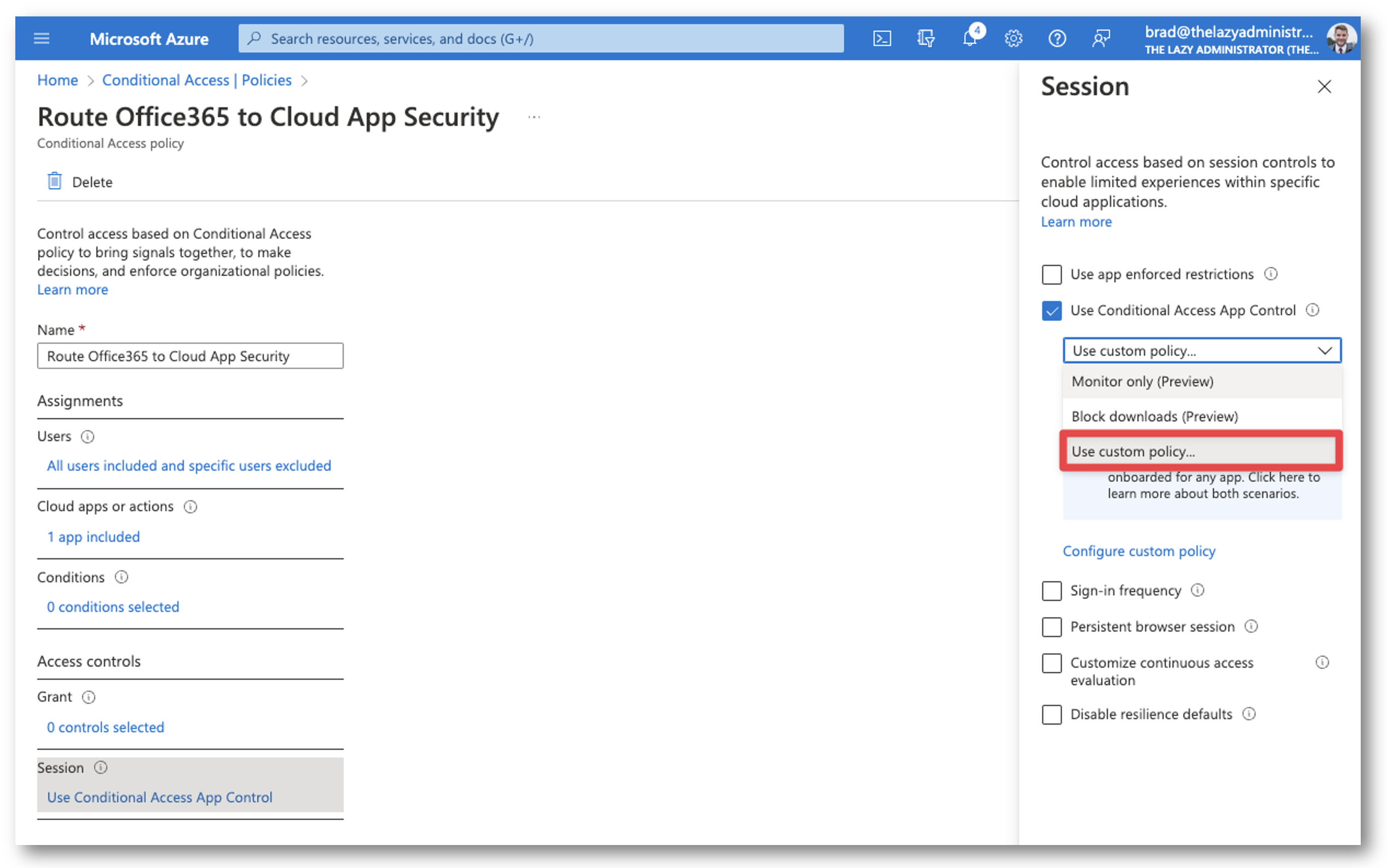Image resolution: width=1387 pixels, height=868 pixels.
Task: Show info for Disable resilience defaults
Action: 1249,714
